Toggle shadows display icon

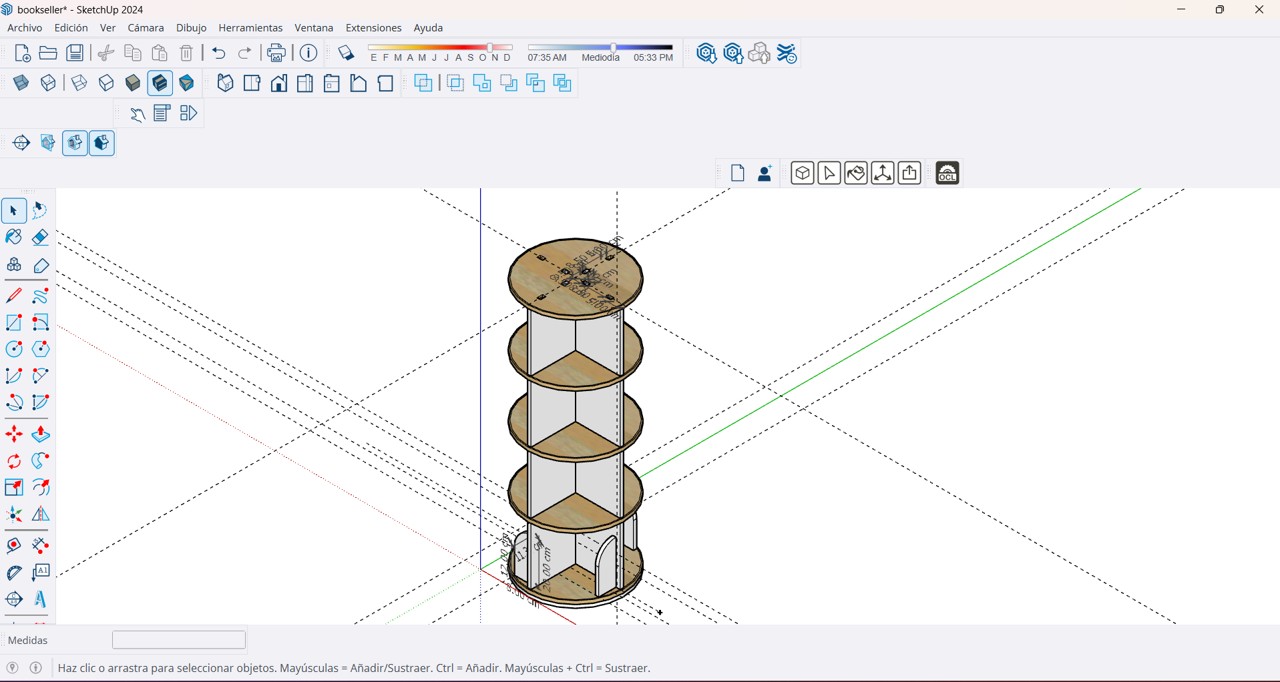tap(346, 53)
